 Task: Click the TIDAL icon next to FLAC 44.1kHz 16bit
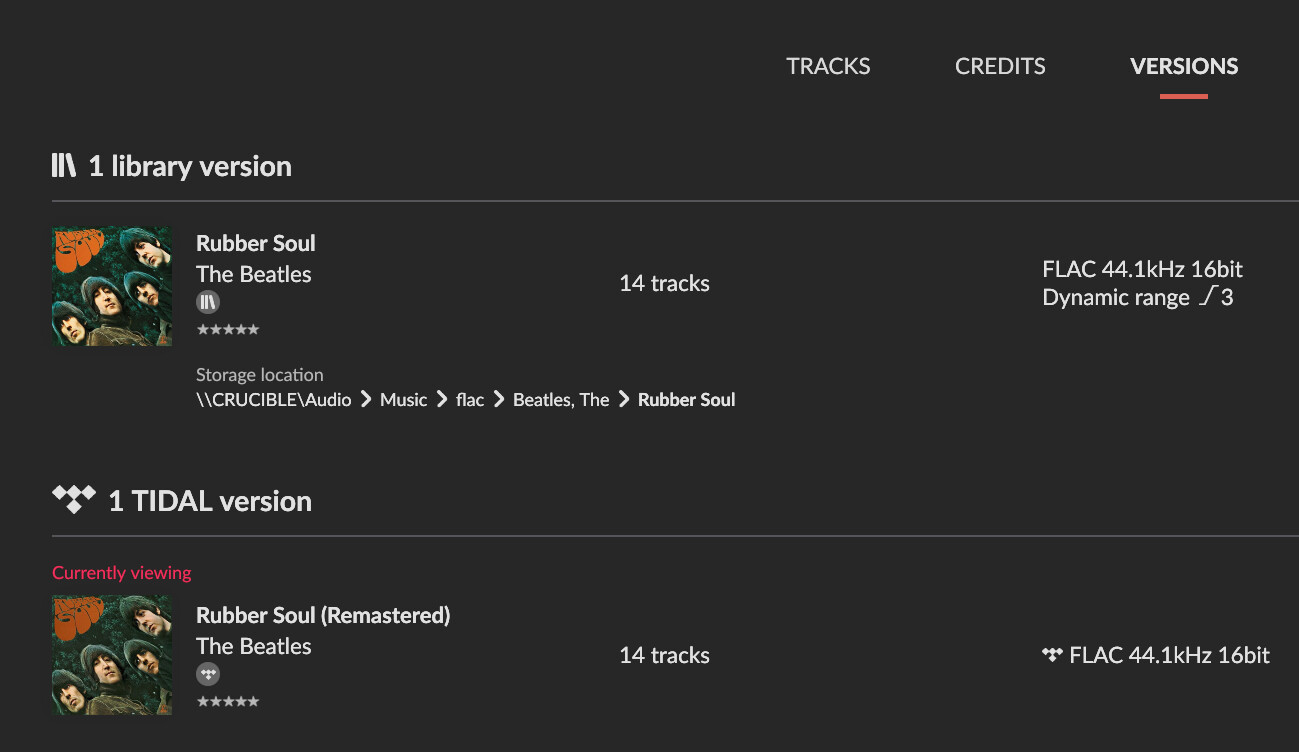pyautogui.click(x=1051, y=654)
